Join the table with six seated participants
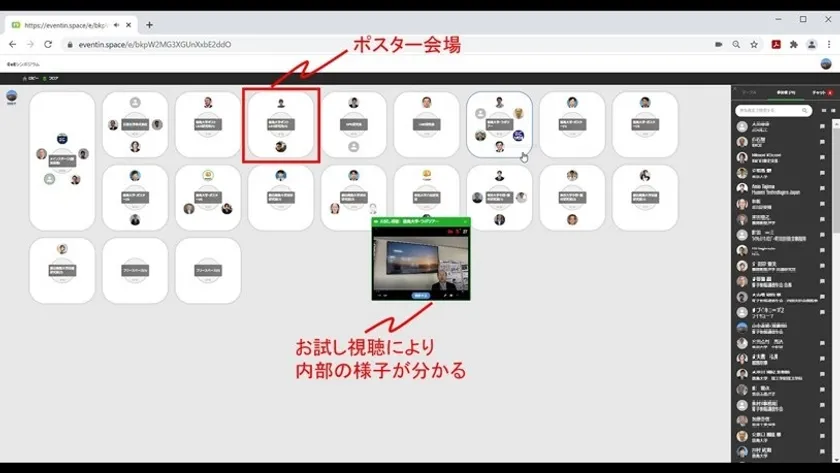Screen dimensions: 840x473 [x=499, y=124]
